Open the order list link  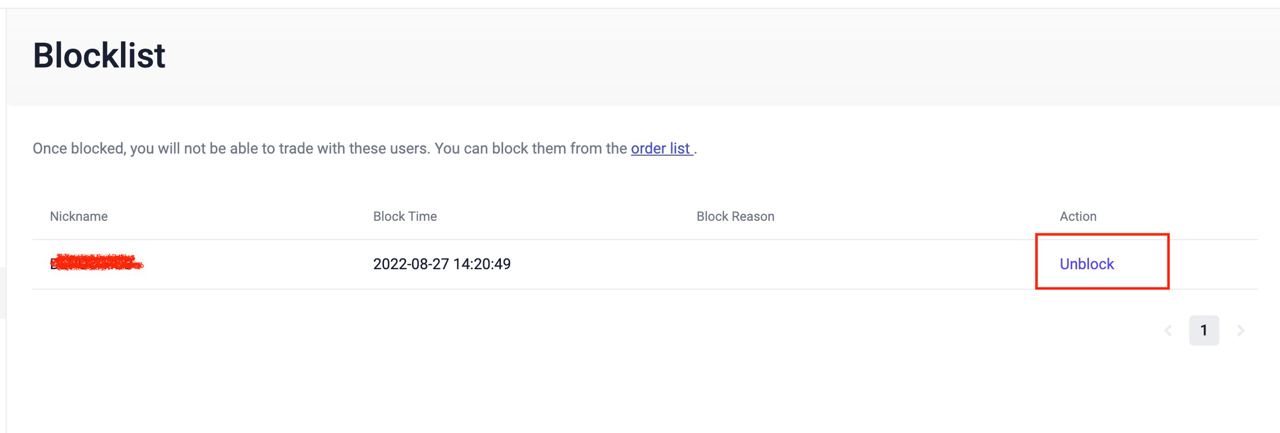[x=660, y=148]
